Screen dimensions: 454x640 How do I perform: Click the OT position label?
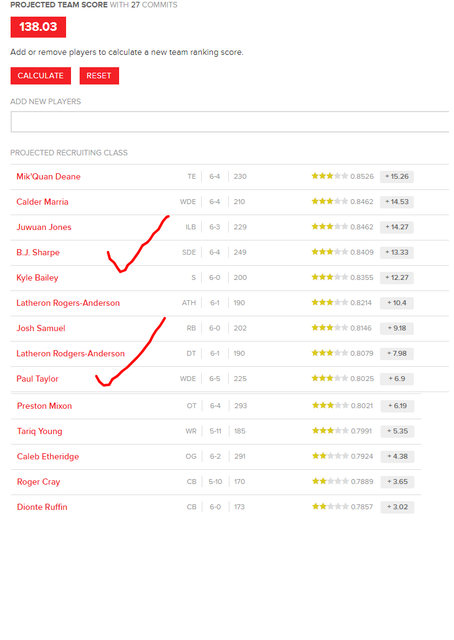[191, 406]
